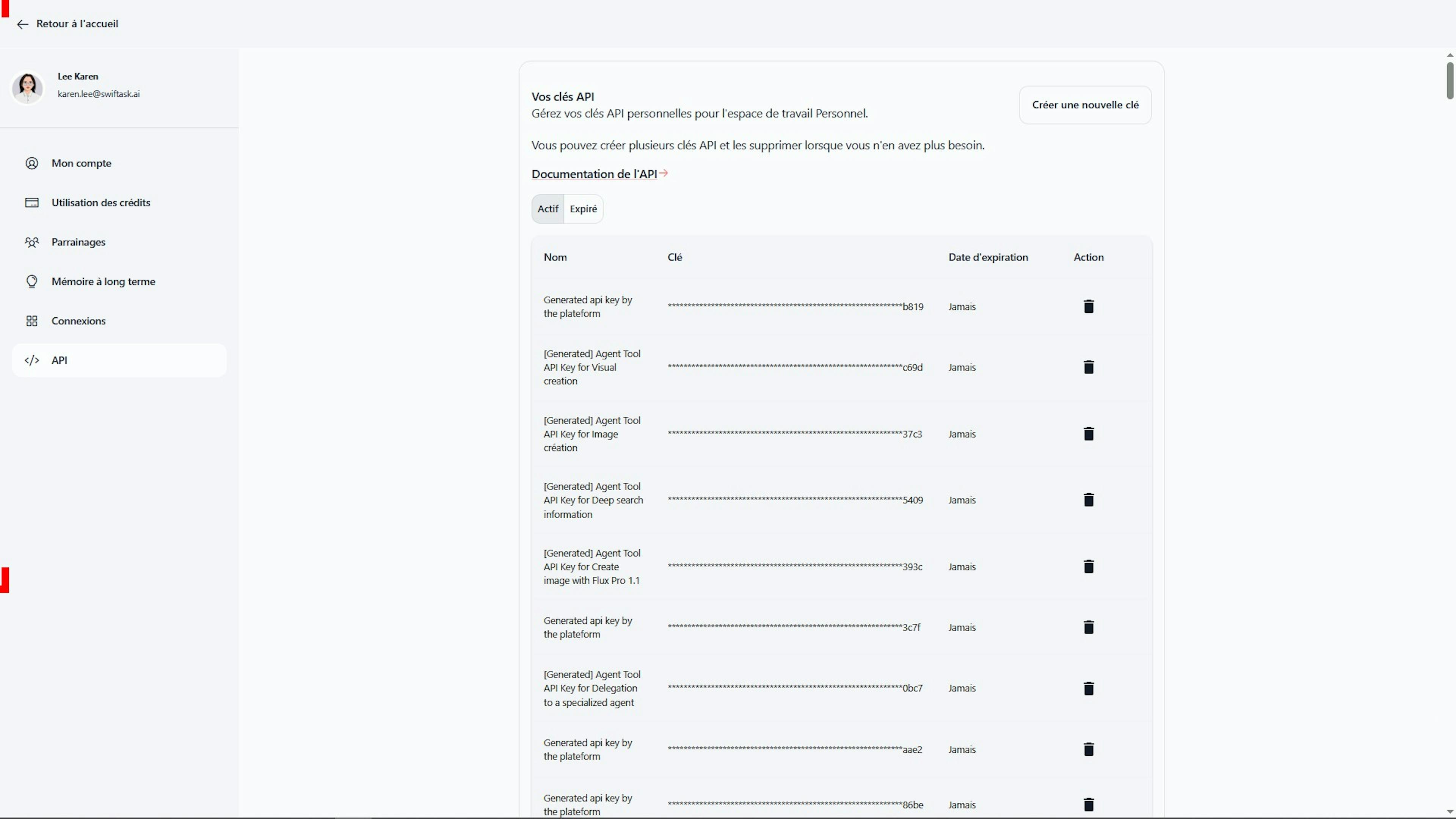Select the Mémoire à long terme lightbulb icon
The width and height of the screenshot is (1456, 819).
pyautogui.click(x=31, y=281)
